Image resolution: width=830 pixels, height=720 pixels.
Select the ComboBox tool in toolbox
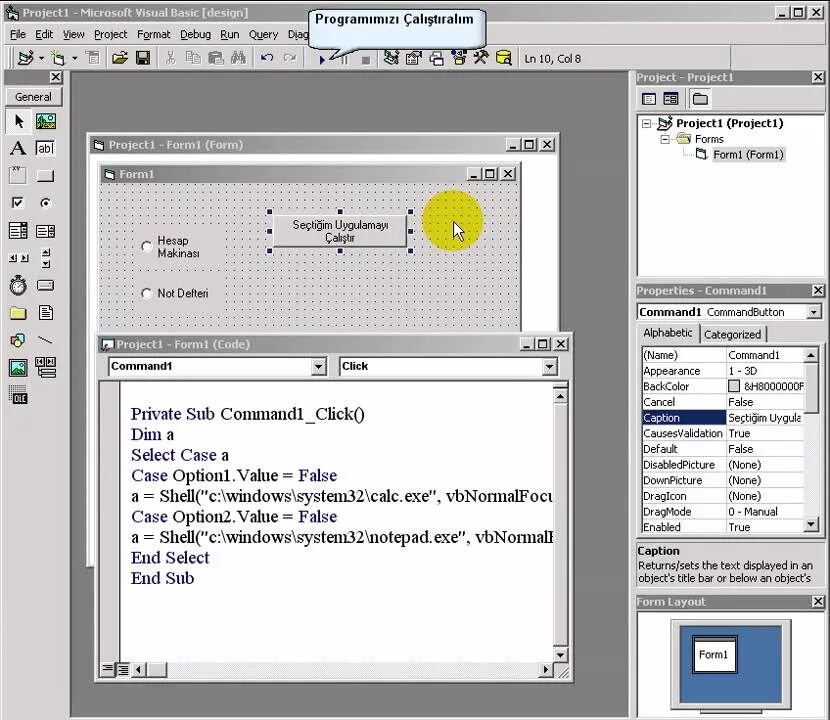(19, 231)
